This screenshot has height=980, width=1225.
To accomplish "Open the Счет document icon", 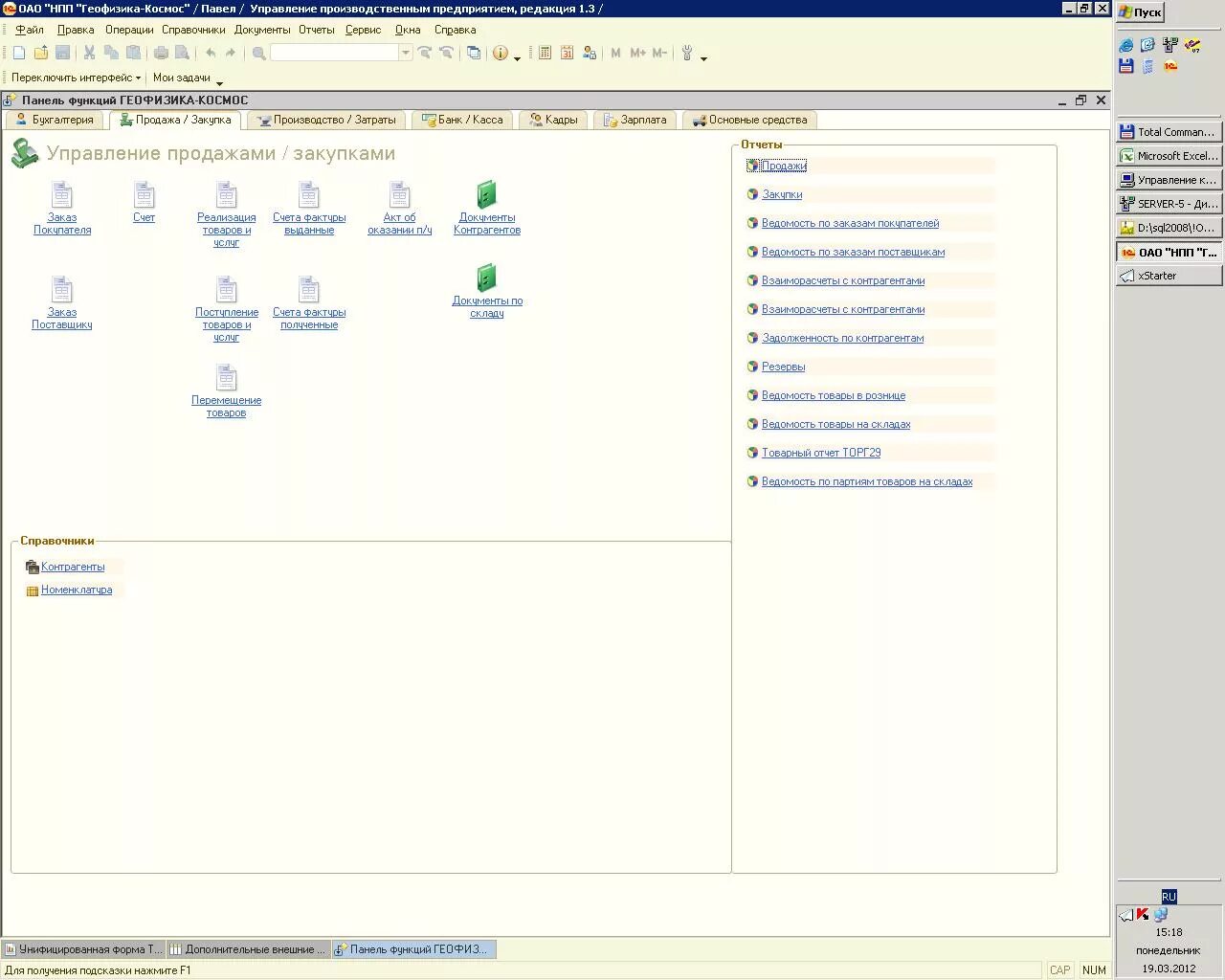I will pyautogui.click(x=144, y=195).
